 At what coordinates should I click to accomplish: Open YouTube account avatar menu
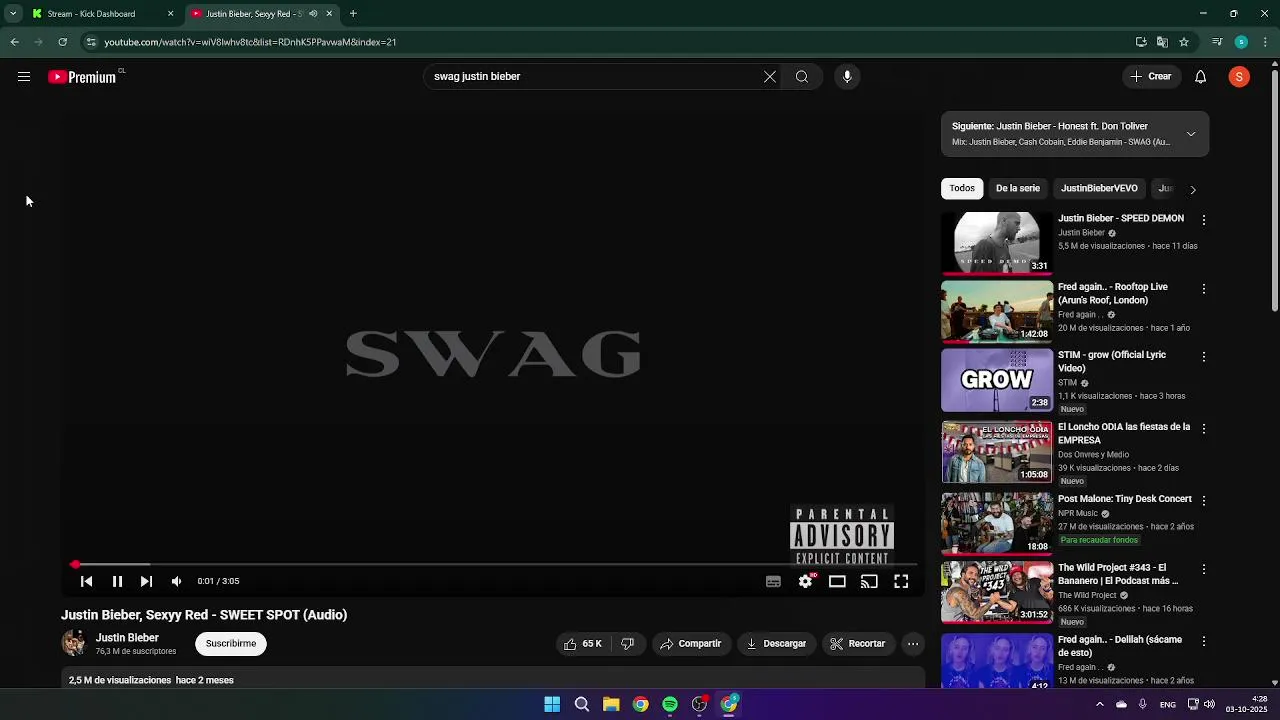(x=1239, y=77)
